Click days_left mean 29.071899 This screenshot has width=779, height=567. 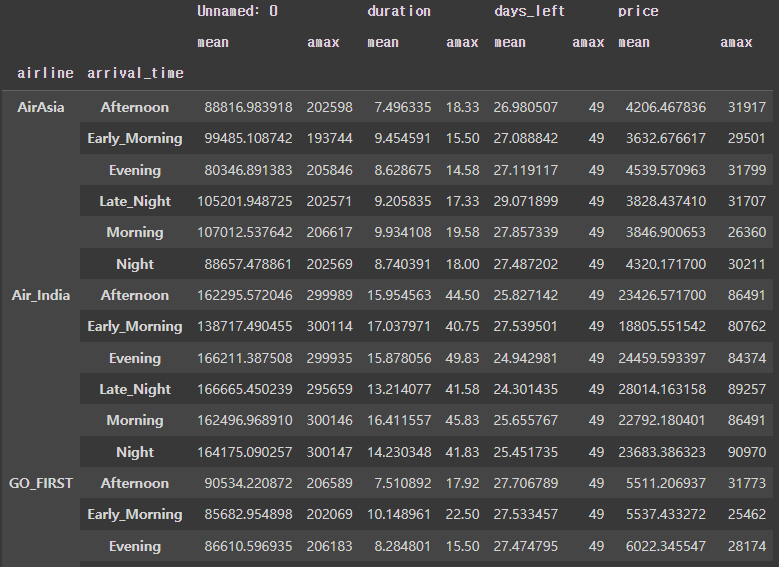click(526, 201)
